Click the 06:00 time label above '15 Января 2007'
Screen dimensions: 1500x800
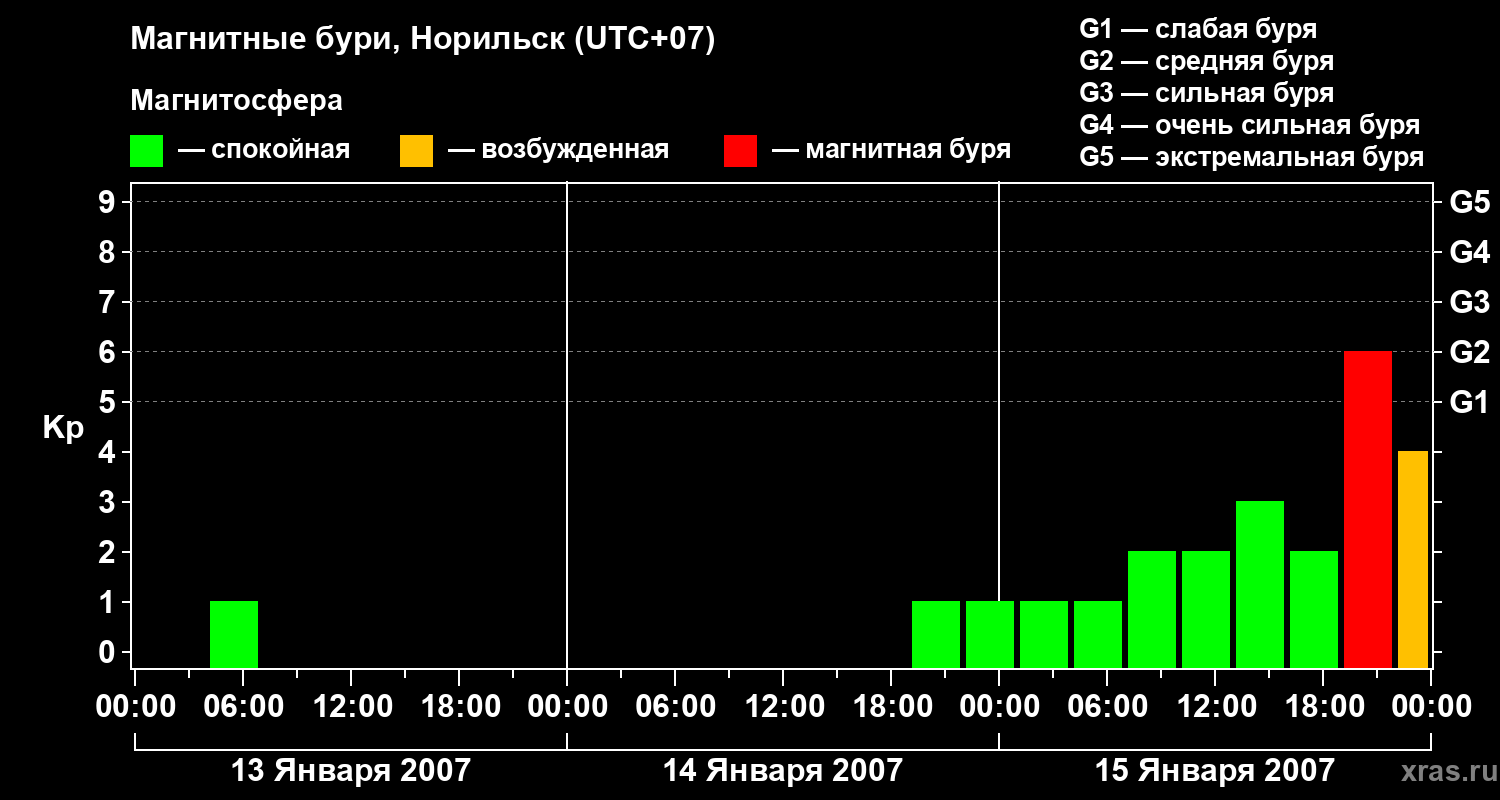1107,706
